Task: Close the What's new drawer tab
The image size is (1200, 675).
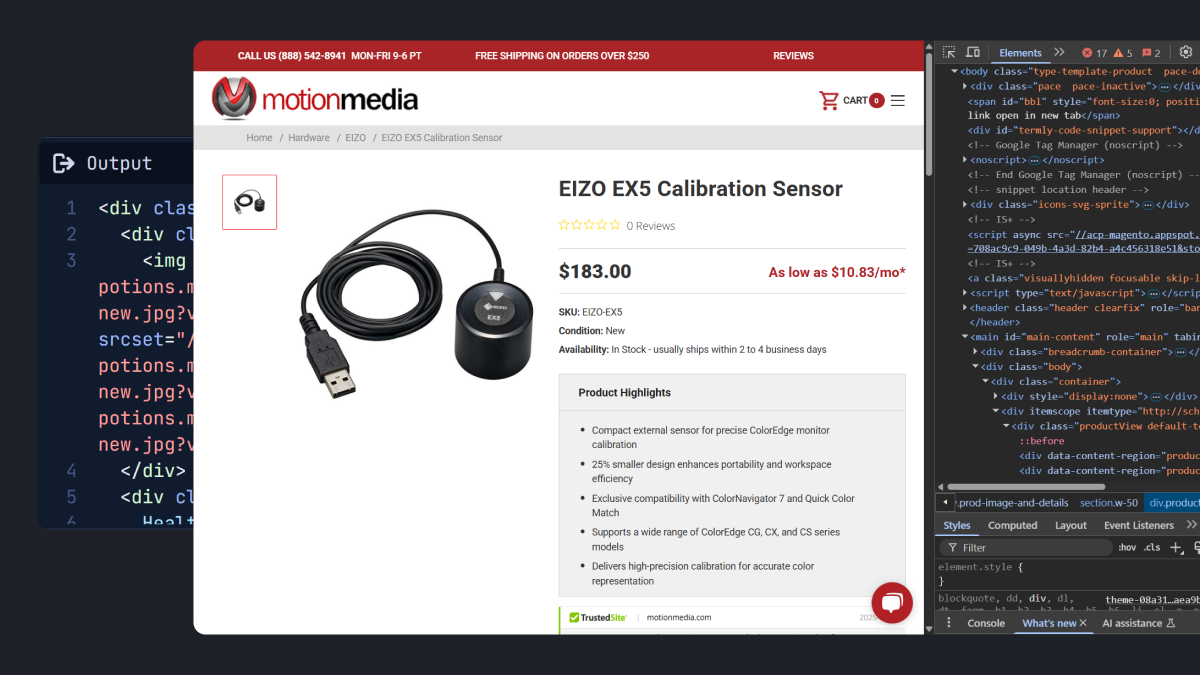Action: pyautogui.click(x=1083, y=623)
